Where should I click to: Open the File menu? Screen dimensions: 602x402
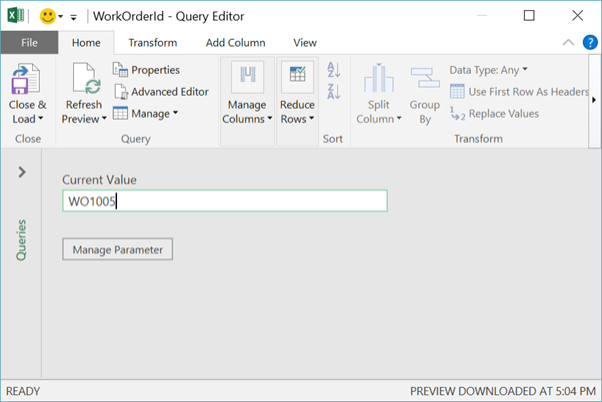point(30,43)
